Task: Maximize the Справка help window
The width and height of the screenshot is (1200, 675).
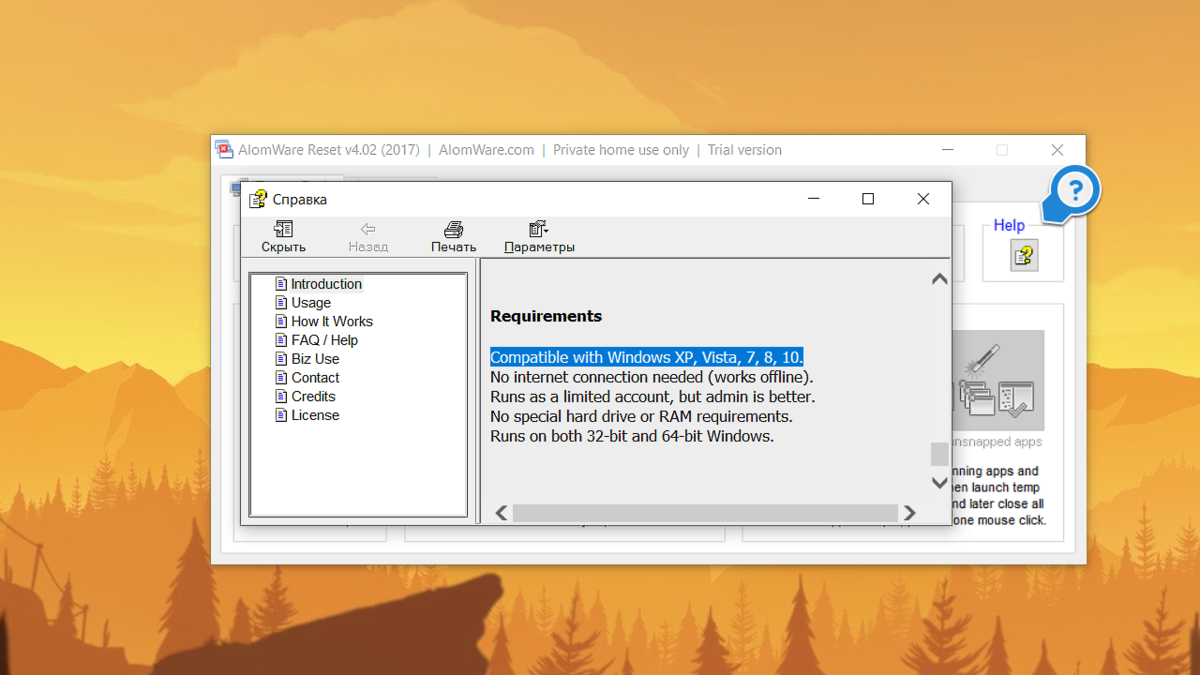Action: 868,199
